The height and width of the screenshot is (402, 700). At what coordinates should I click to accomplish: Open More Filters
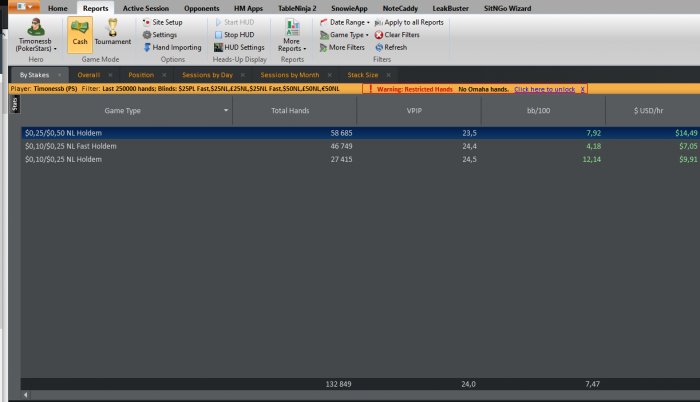click(x=342, y=47)
